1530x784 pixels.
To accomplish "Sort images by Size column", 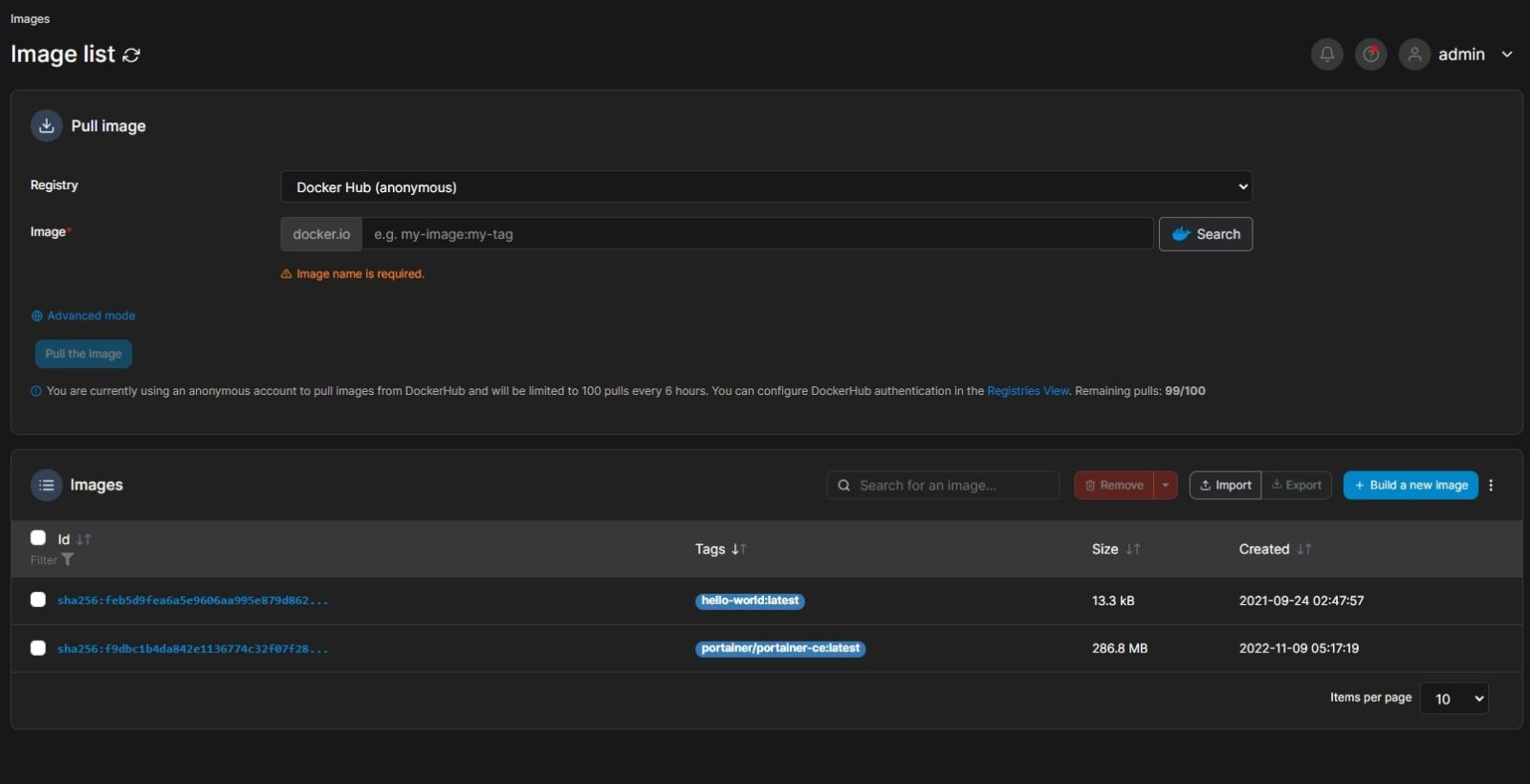I will click(x=1116, y=549).
